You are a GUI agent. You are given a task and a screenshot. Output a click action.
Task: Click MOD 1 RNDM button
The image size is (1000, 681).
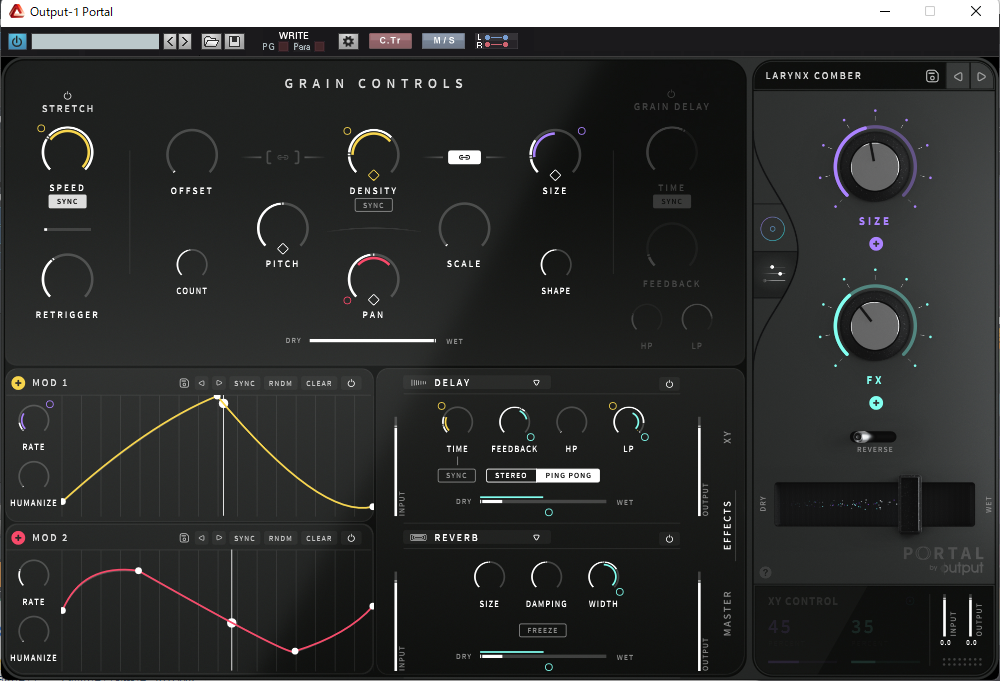coord(280,383)
